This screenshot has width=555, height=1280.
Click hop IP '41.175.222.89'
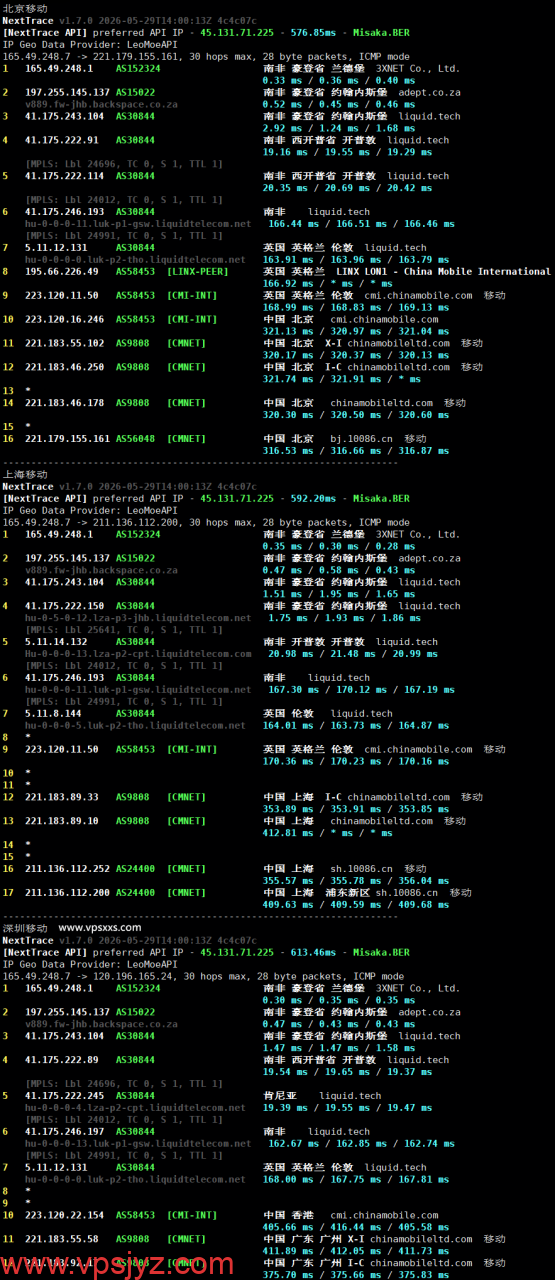62,1060
